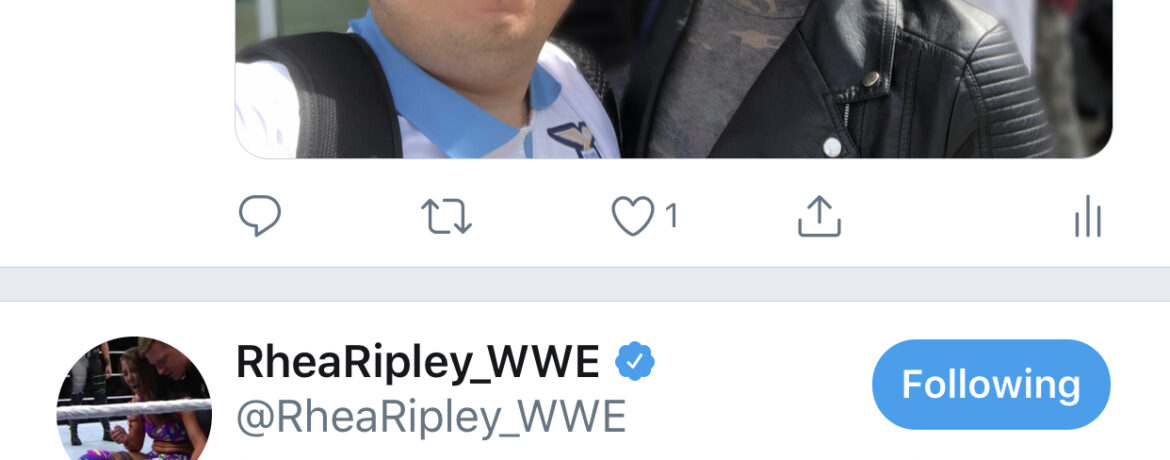Image resolution: width=1170 pixels, height=460 pixels.
Task: Click the silver snap button on the jacket lapel
Action: (871, 78)
